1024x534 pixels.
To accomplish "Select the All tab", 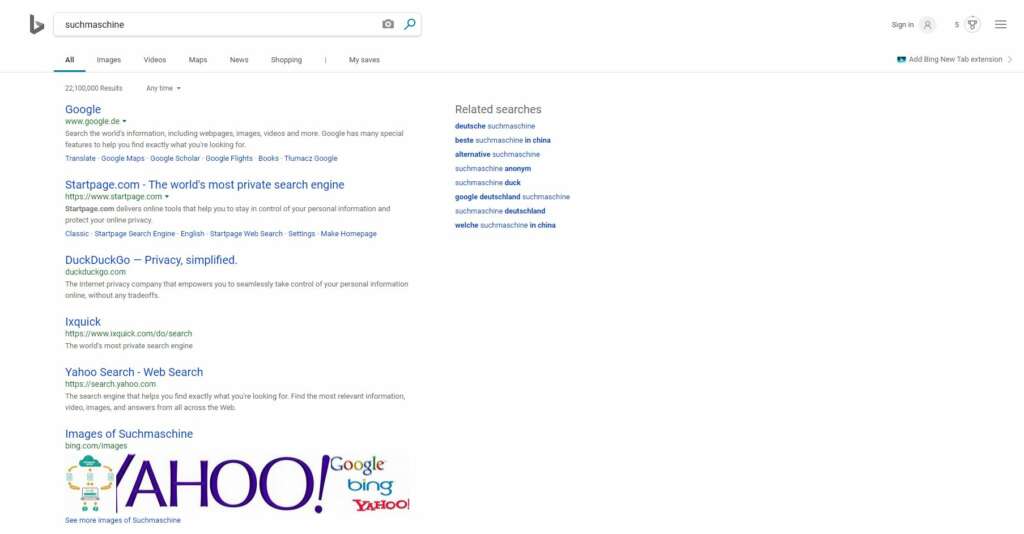I will pos(69,59).
